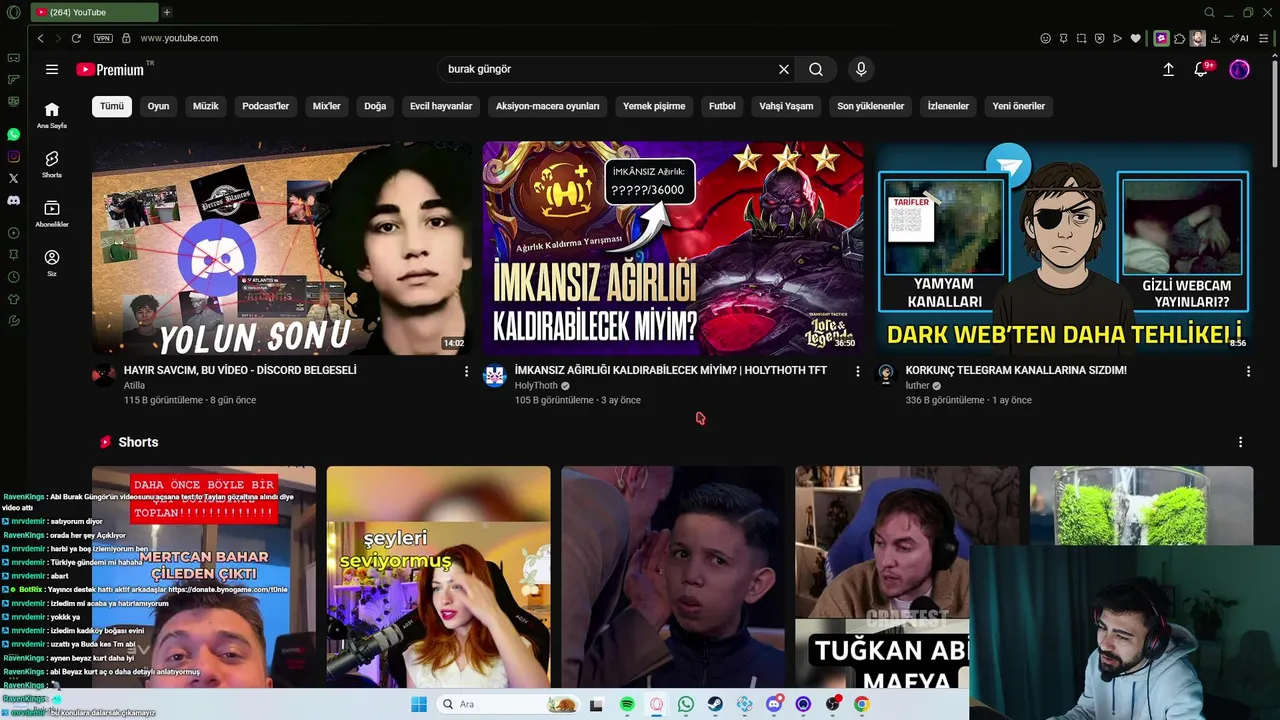Reload the YouTube page
This screenshot has height=720, width=1280.
[x=76, y=38]
